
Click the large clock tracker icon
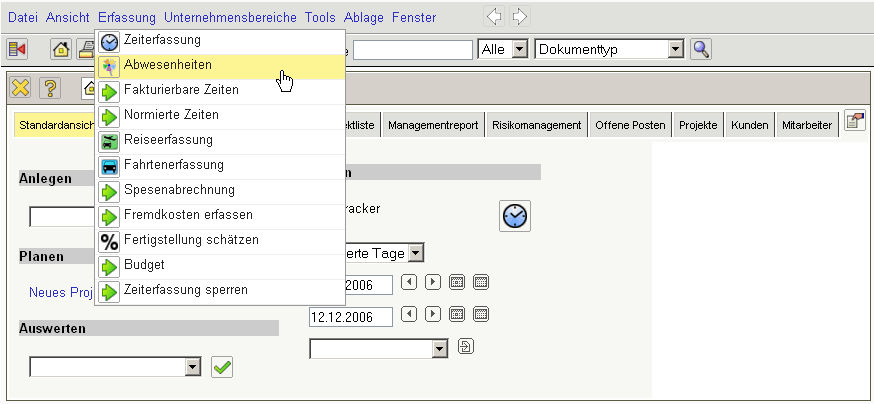point(514,216)
